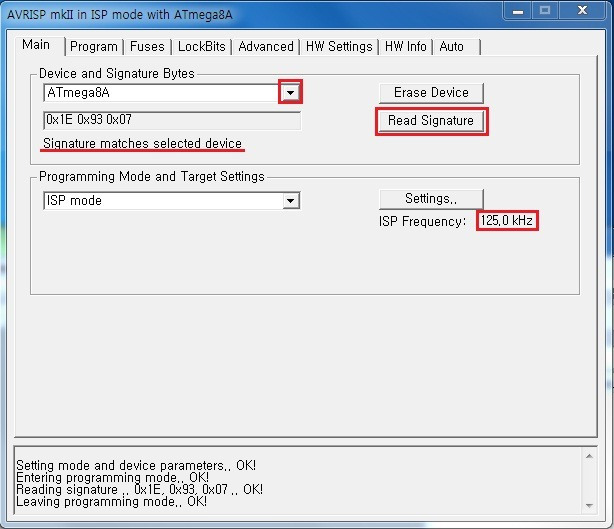Image resolution: width=614 pixels, height=529 pixels.
Task: Expand the ISP mode dropdown arrow
Action: (x=291, y=201)
